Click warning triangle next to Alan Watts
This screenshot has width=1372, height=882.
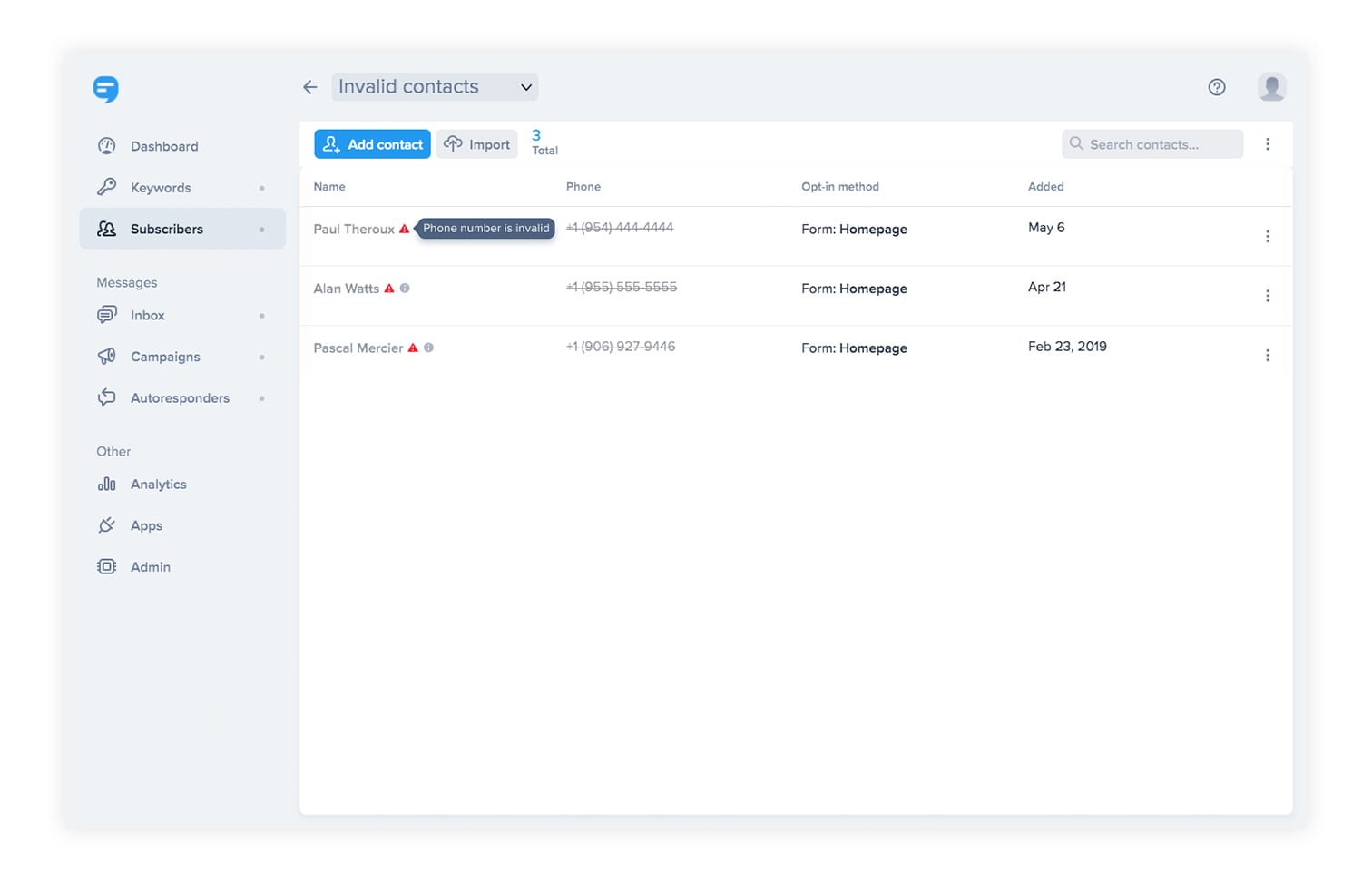click(x=389, y=289)
